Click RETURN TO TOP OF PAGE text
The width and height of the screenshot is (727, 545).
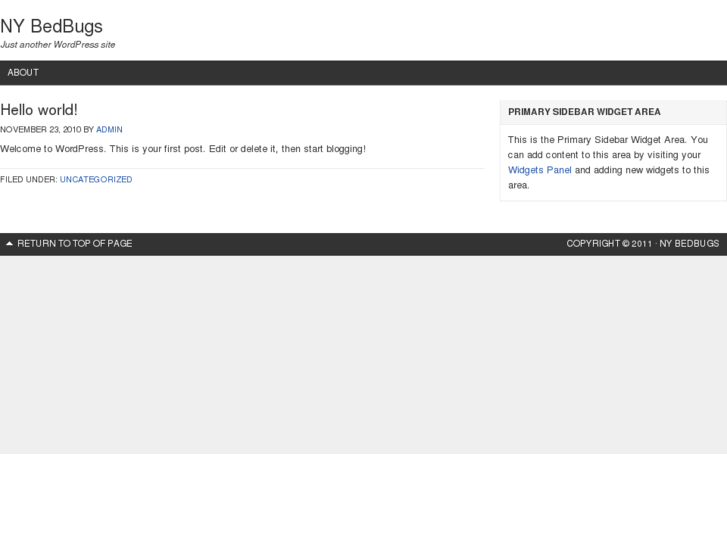click(x=75, y=244)
